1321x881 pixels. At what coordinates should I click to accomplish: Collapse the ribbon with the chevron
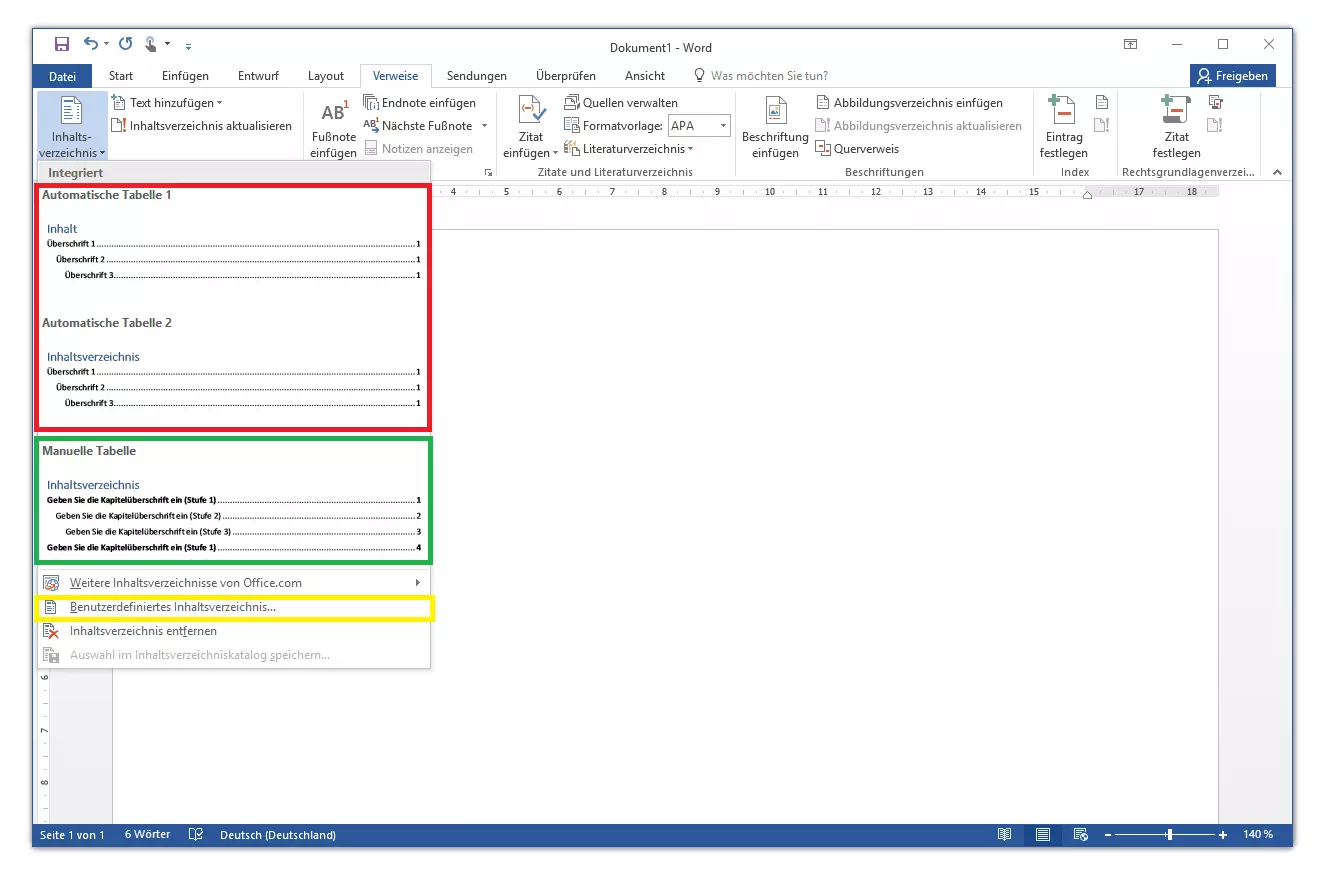click(x=1277, y=172)
